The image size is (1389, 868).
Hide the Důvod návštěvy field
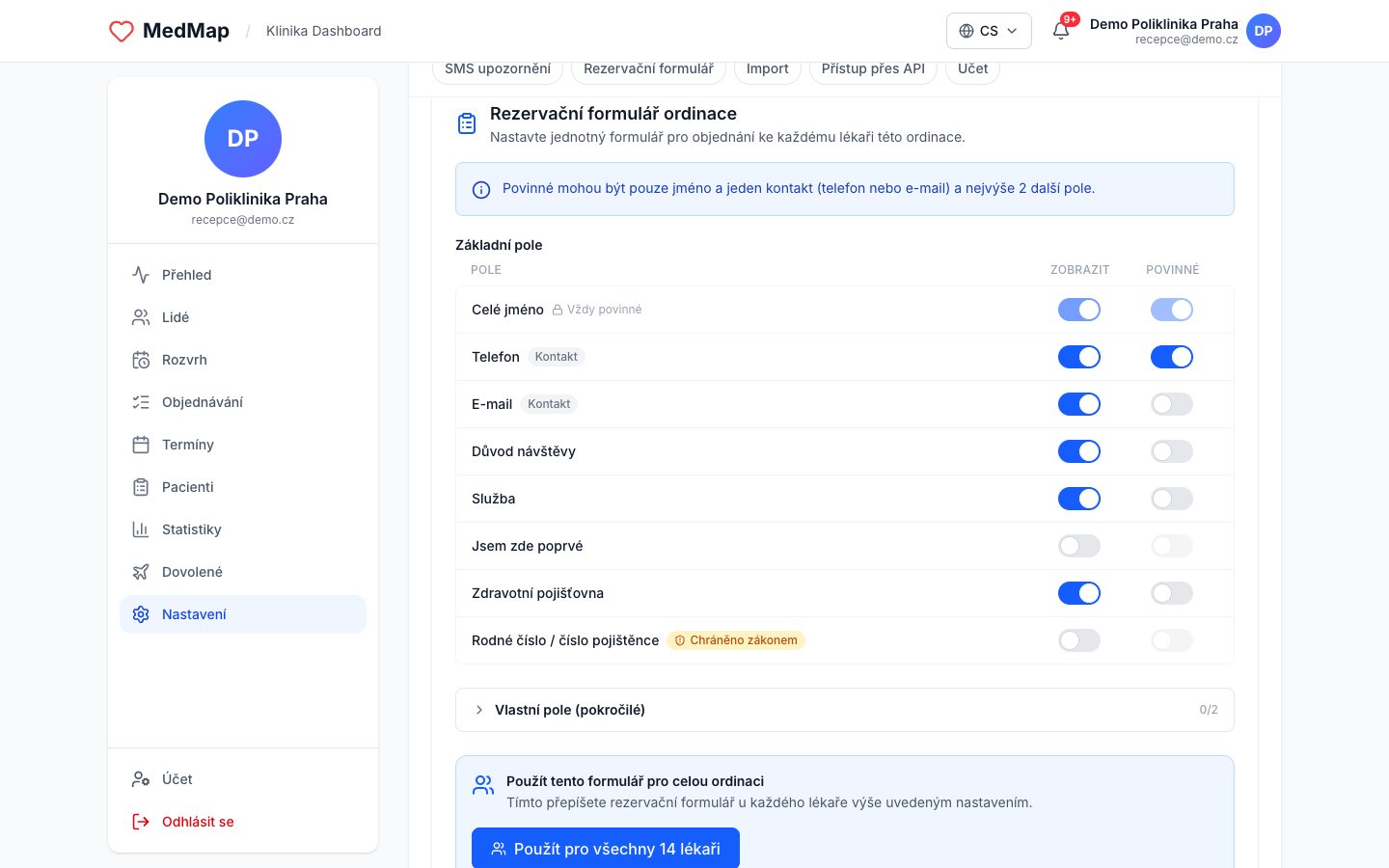pos(1079,451)
